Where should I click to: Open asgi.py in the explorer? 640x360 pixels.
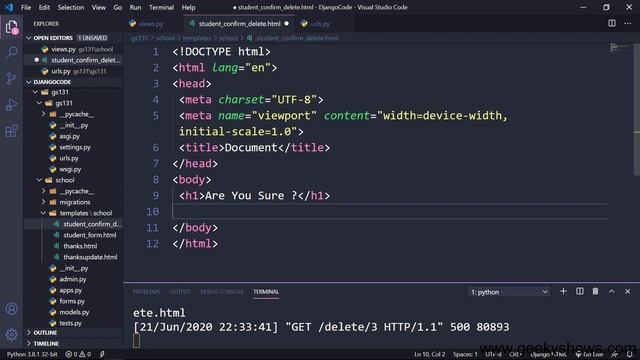click(x=69, y=136)
